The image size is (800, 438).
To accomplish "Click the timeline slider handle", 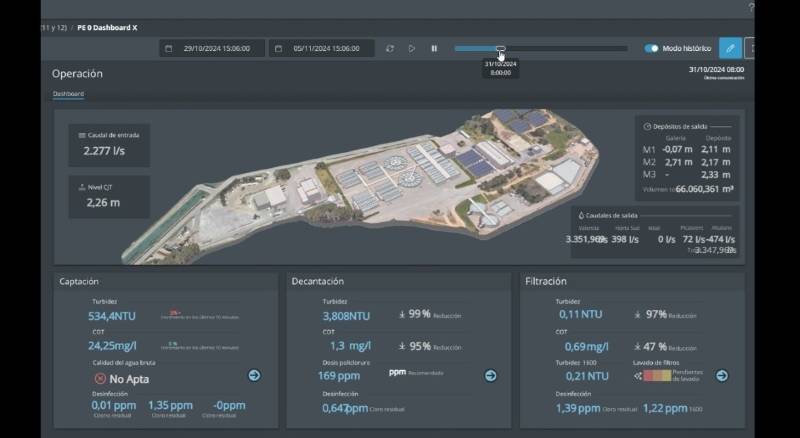I will (x=501, y=48).
